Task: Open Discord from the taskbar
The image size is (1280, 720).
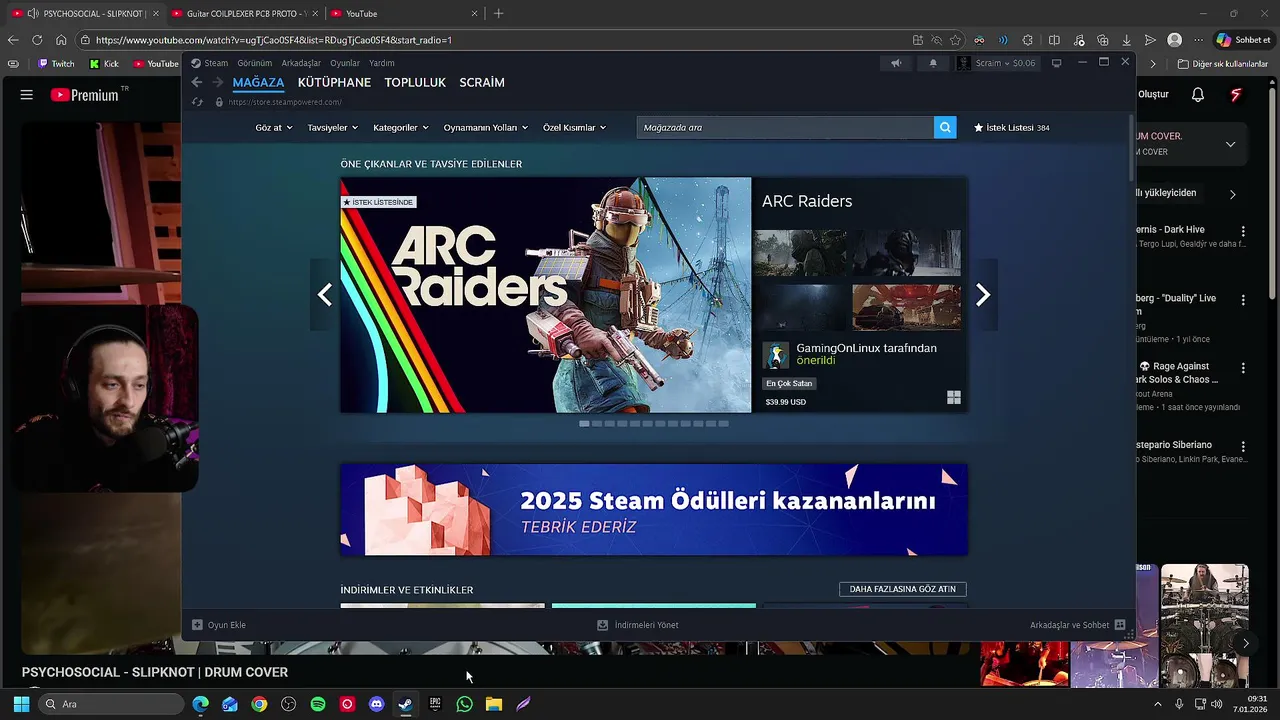Action: (376, 704)
